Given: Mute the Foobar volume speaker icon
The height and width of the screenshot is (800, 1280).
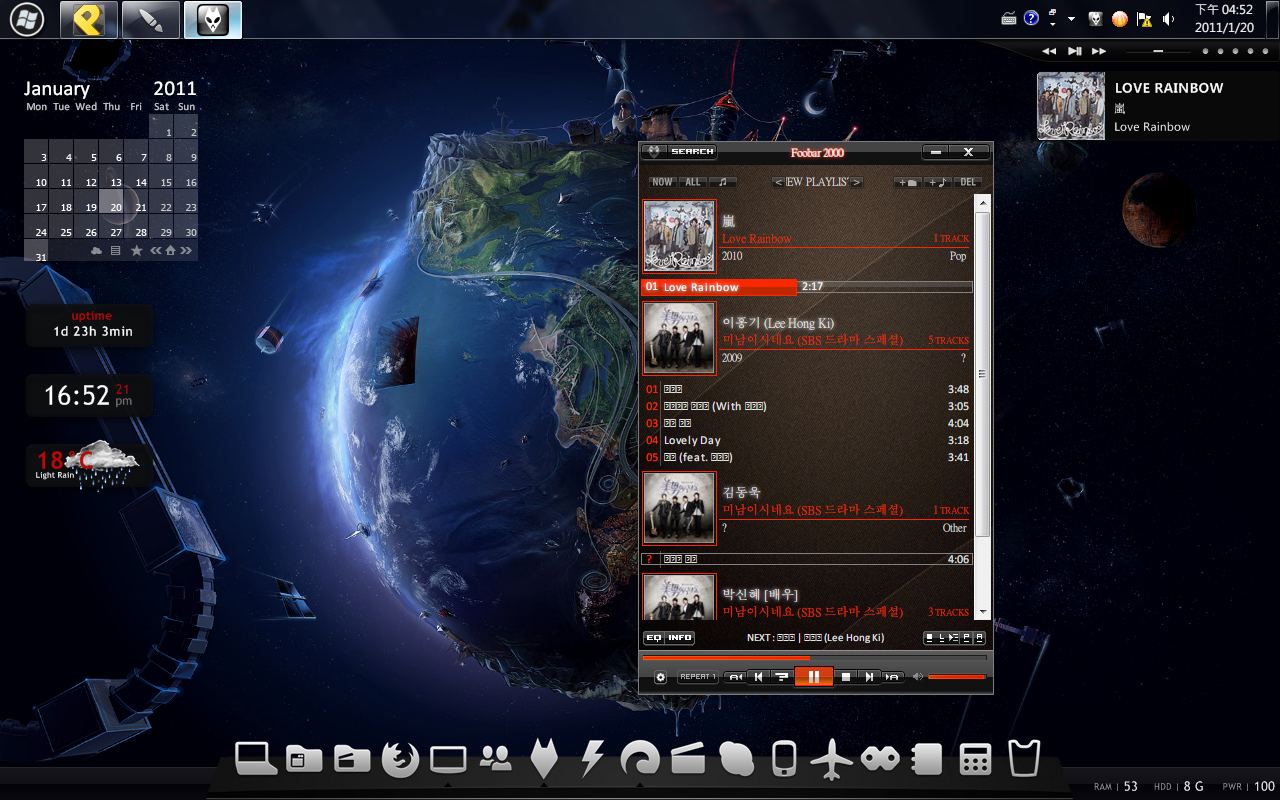Looking at the screenshot, I should (918, 677).
